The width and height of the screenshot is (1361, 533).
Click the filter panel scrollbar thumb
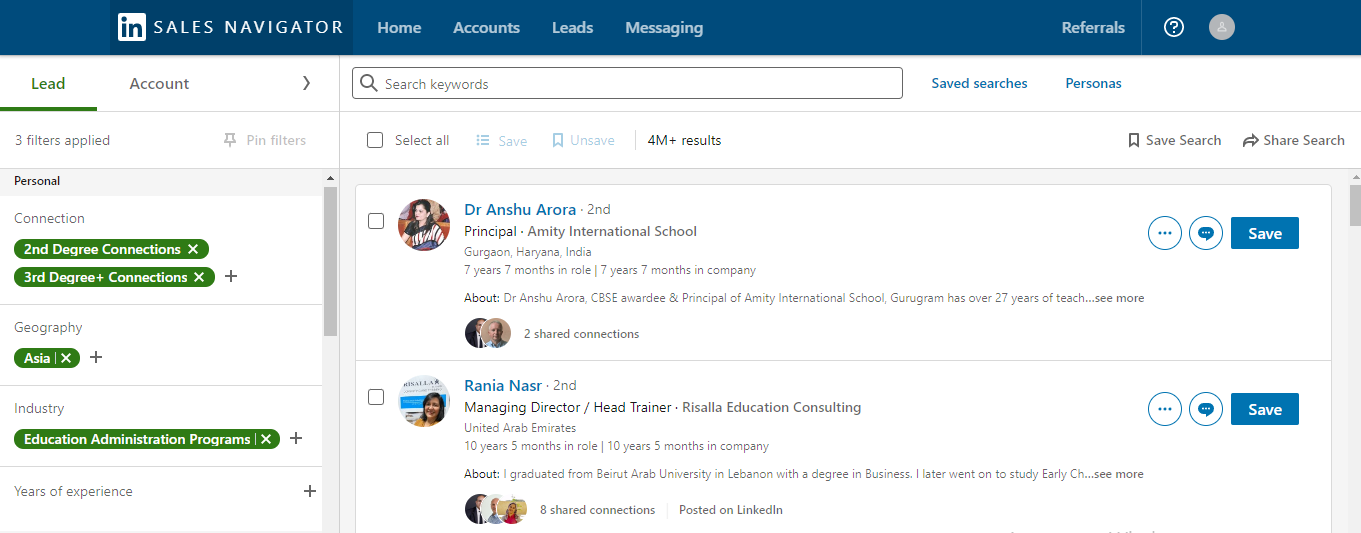(x=330, y=261)
